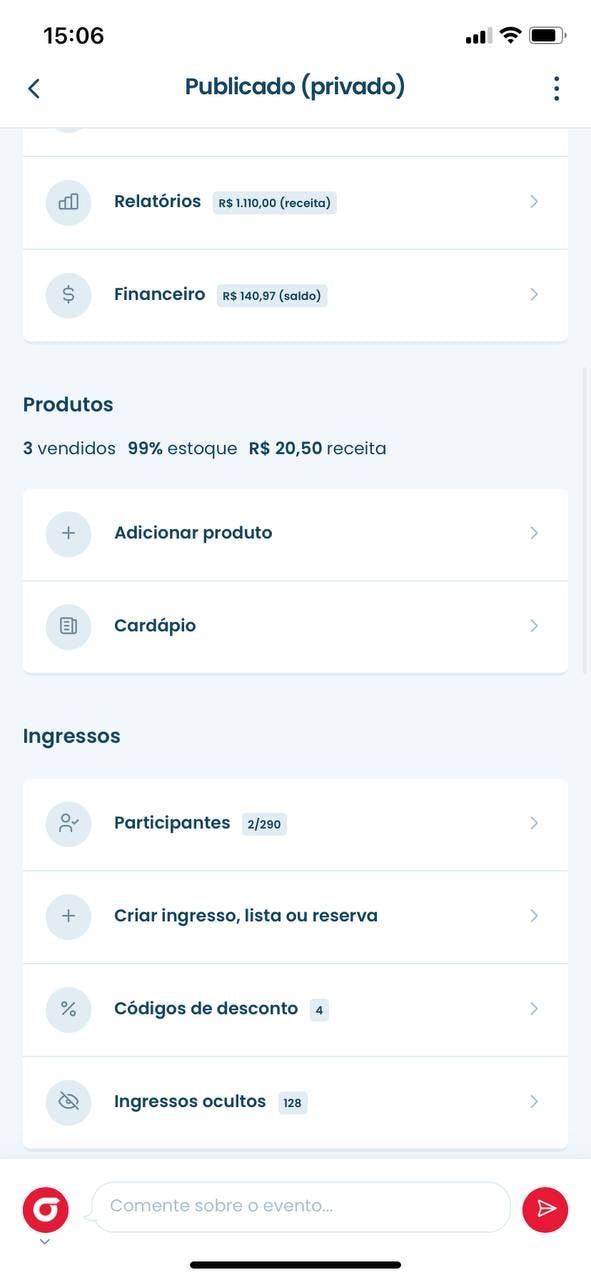The height and width of the screenshot is (1280, 591).
Task: Open the three-dot options menu
Action: click(x=556, y=88)
